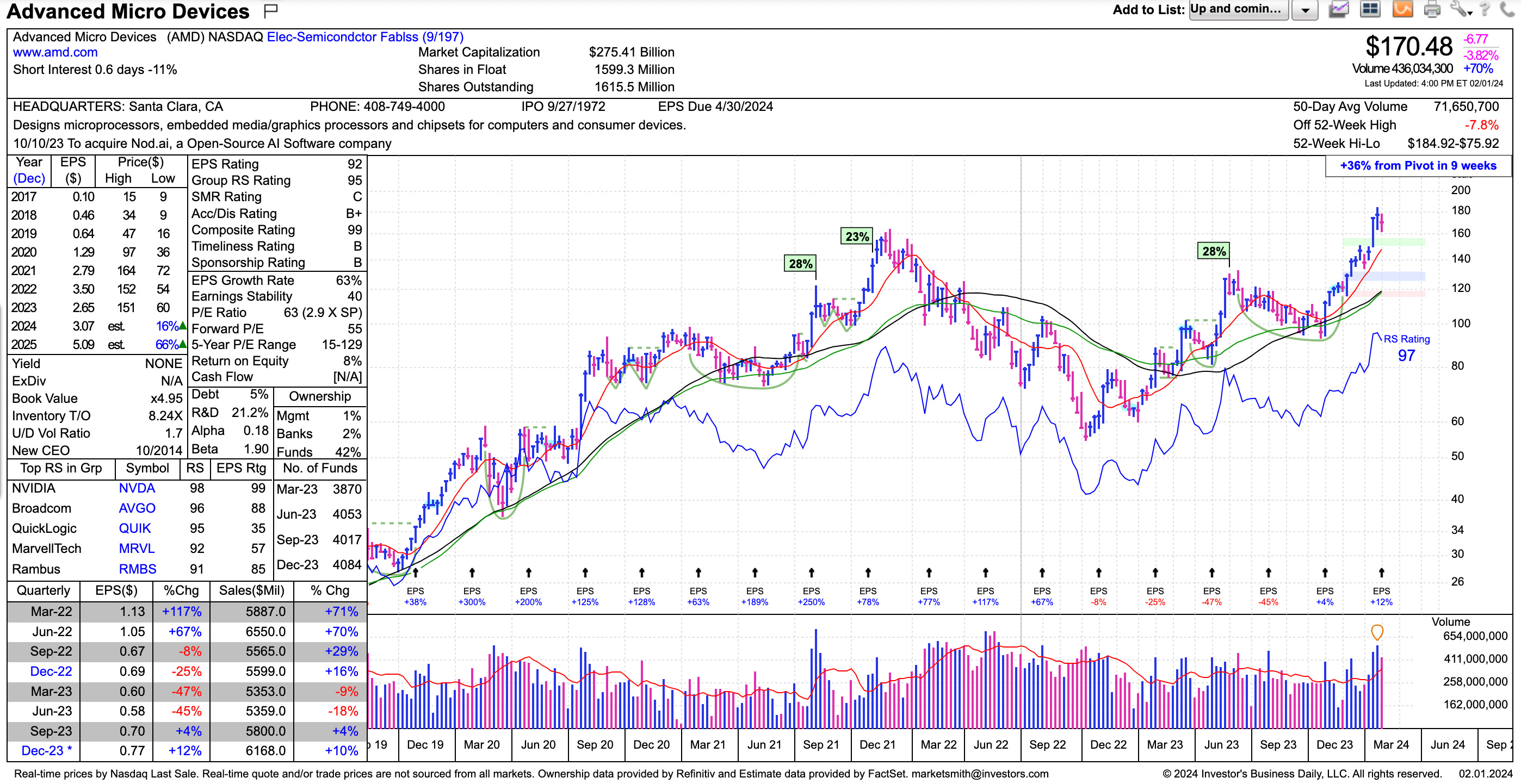The width and height of the screenshot is (1521, 784).
Task: Click the 16% 2024 EPS estimate change
Action: pyautogui.click(x=167, y=326)
